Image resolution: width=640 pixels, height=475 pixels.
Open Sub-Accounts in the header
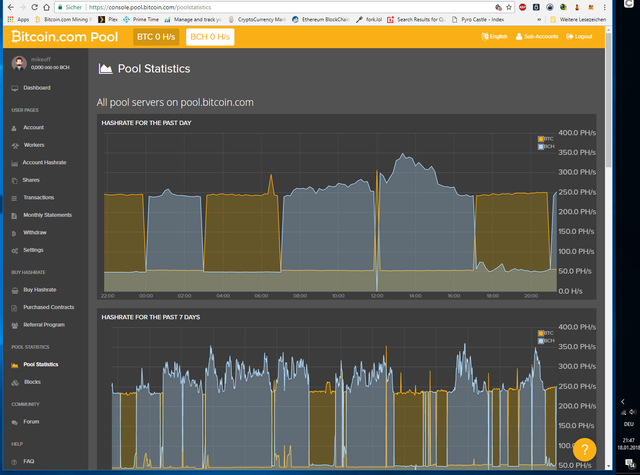[x=537, y=36]
